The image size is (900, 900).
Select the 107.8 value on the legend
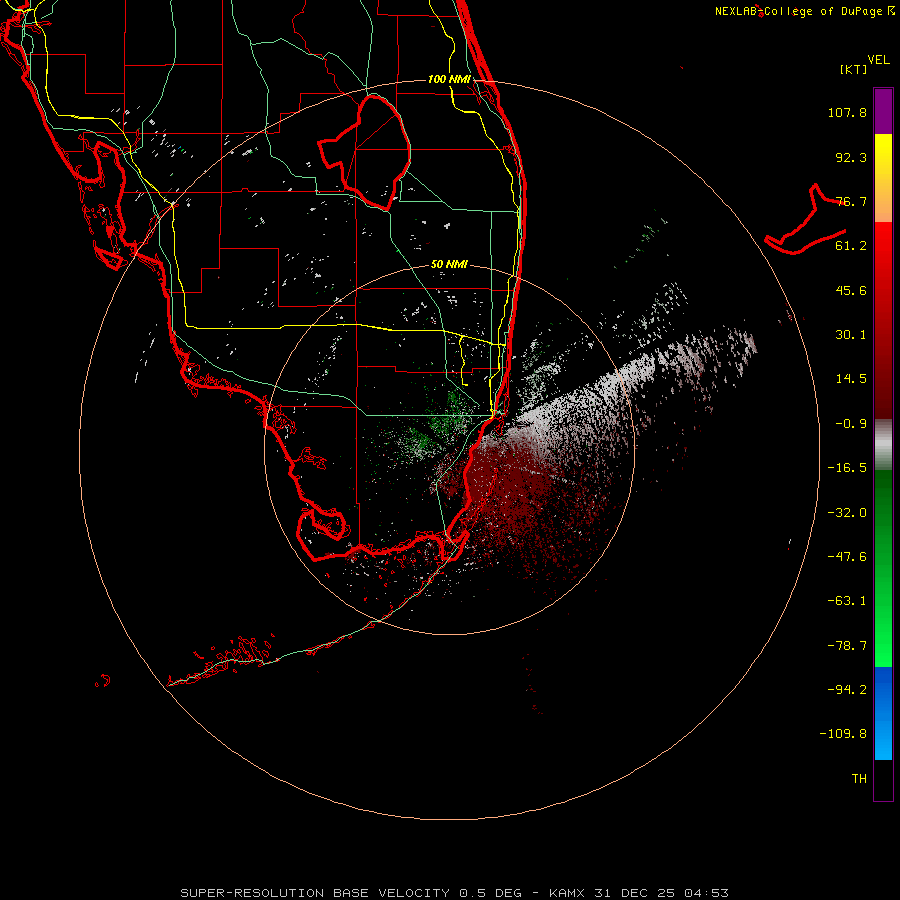click(847, 112)
